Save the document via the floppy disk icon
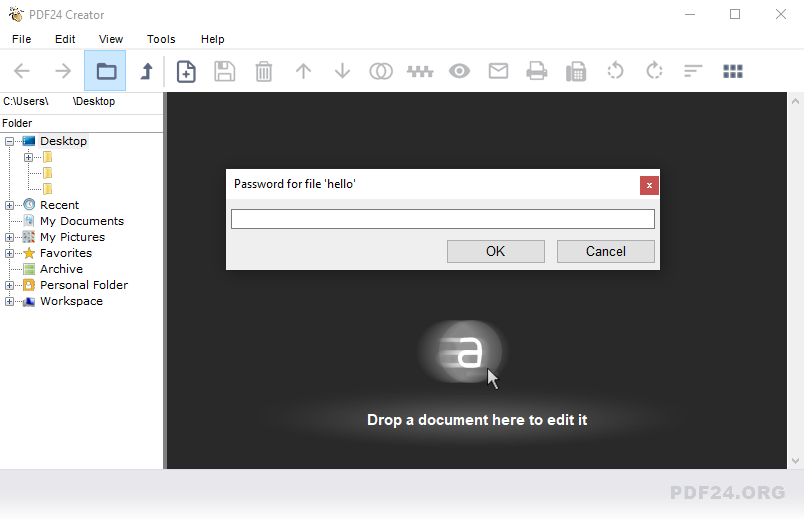The height and width of the screenshot is (519, 804). coord(225,71)
